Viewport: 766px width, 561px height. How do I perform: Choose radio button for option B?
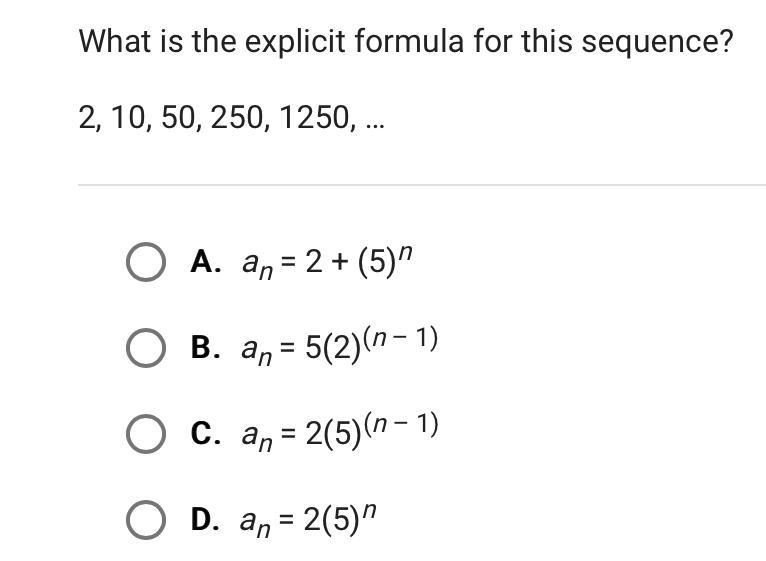click(x=146, y=348)
